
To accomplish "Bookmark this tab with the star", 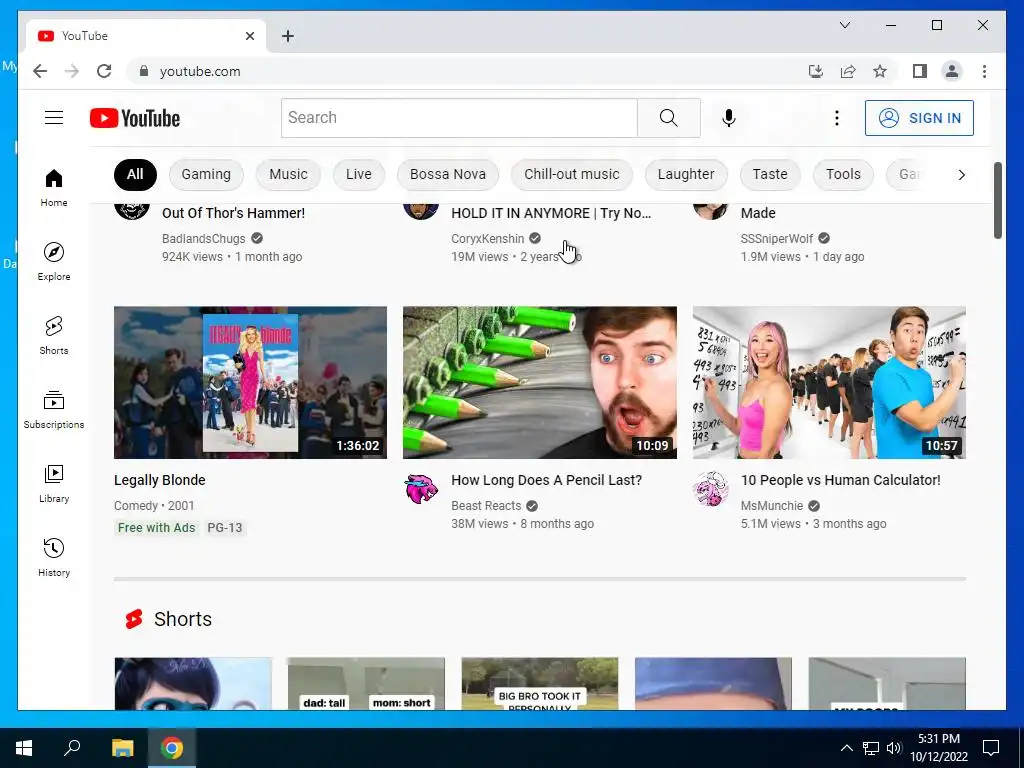I will point(880,71).
